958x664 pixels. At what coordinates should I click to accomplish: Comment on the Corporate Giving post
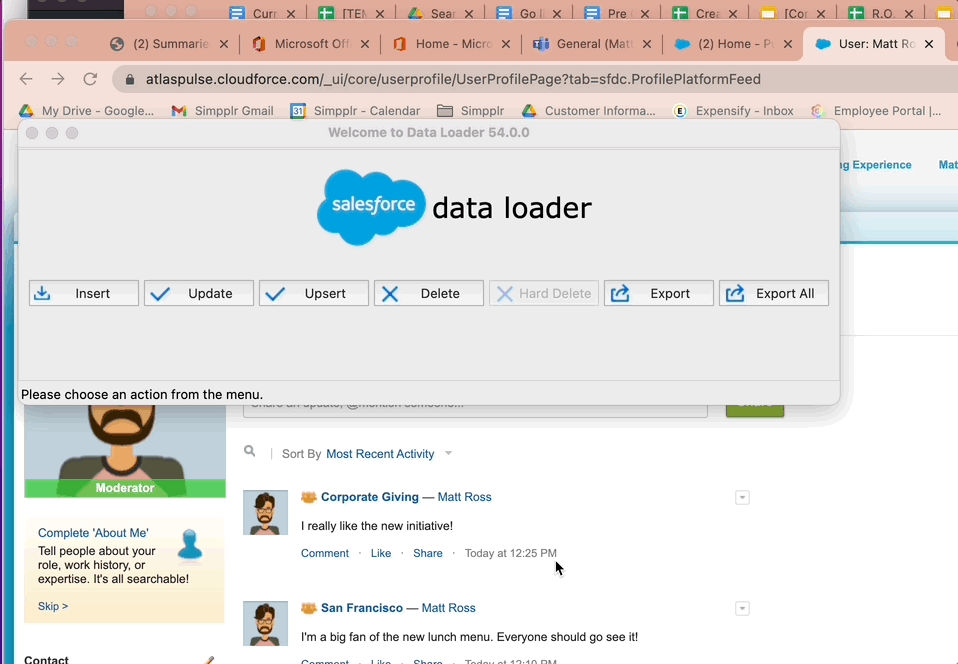click(x=324, y=553)
